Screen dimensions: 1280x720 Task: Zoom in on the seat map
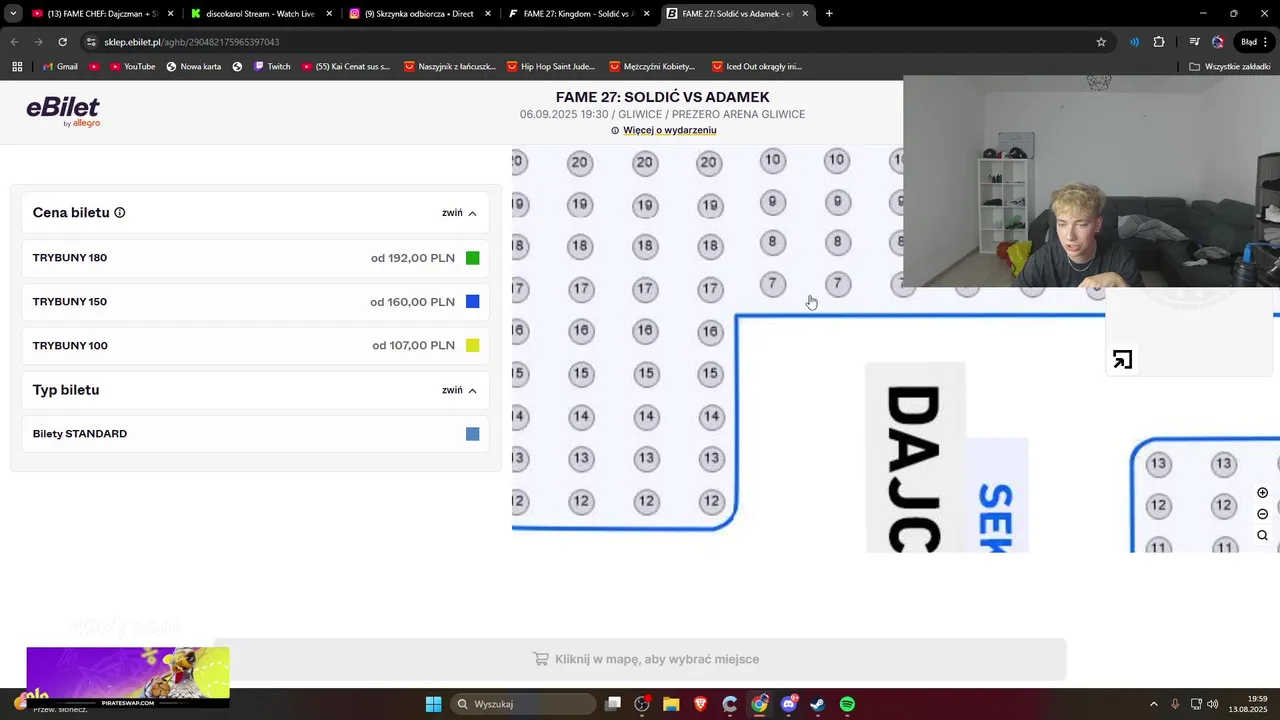[1262, 493]
